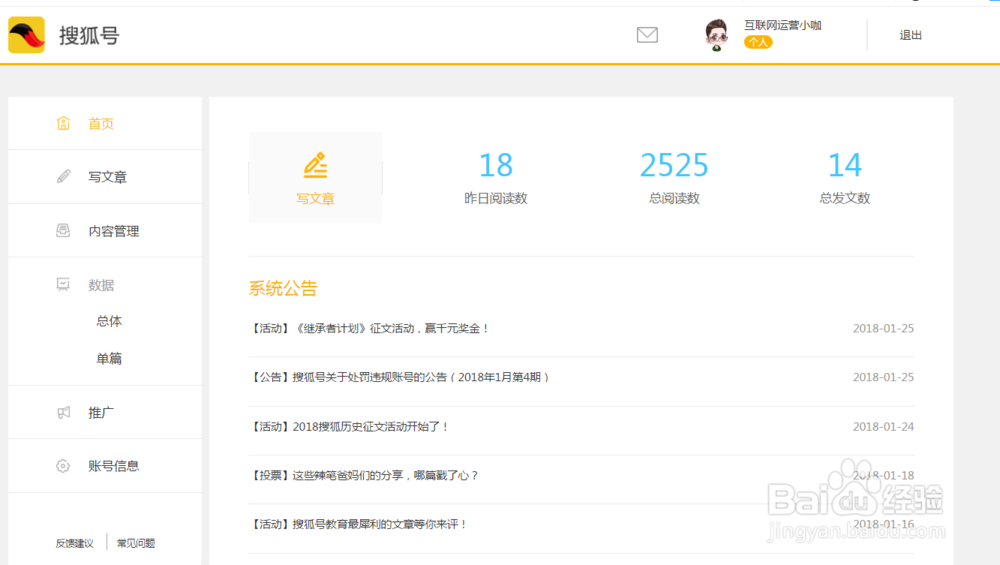Screen dimensions: 1000x565
Task: Open the 辣爸爸妈们的分享 vote announcement
Action: tap(364, 475)
